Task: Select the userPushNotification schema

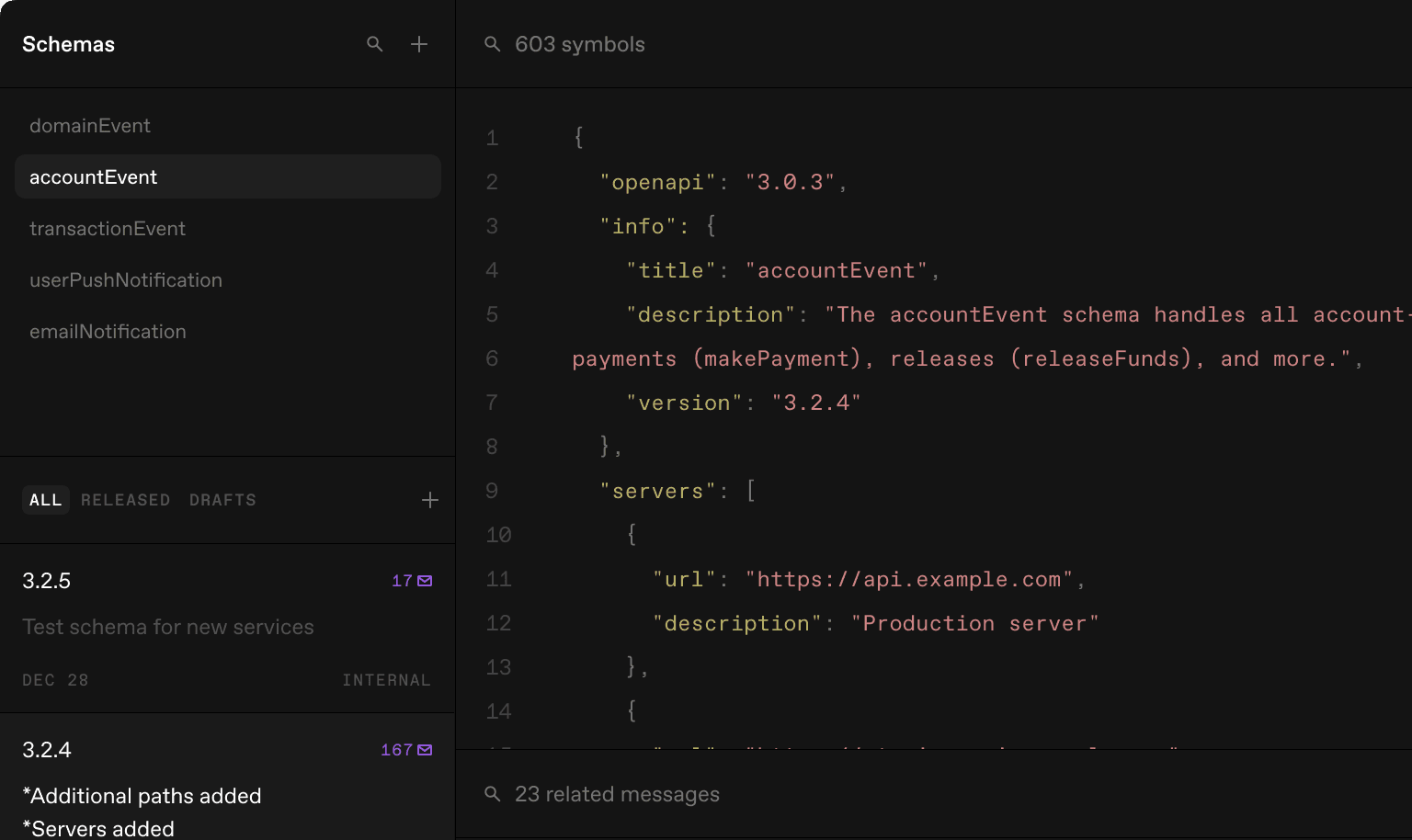Action: click(126, 279)
